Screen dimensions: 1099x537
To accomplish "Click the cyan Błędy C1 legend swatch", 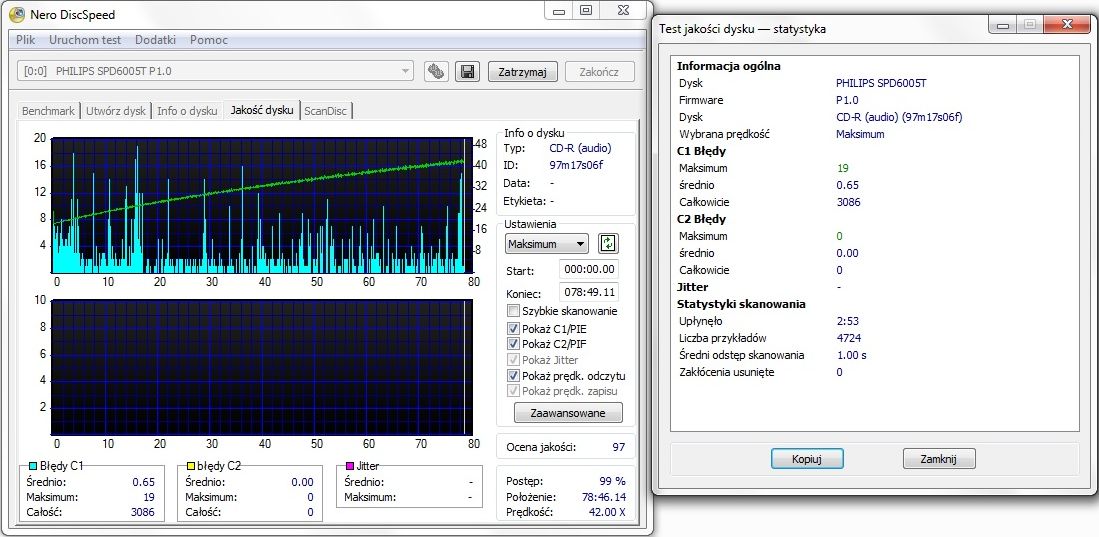I will tap(32, 465).
